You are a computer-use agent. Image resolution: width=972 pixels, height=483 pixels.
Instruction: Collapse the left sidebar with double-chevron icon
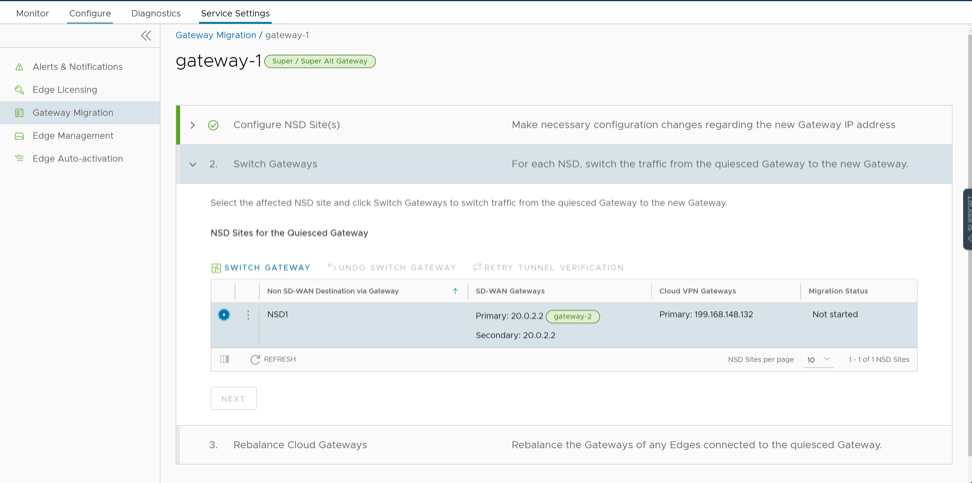[x=146, y=36]
